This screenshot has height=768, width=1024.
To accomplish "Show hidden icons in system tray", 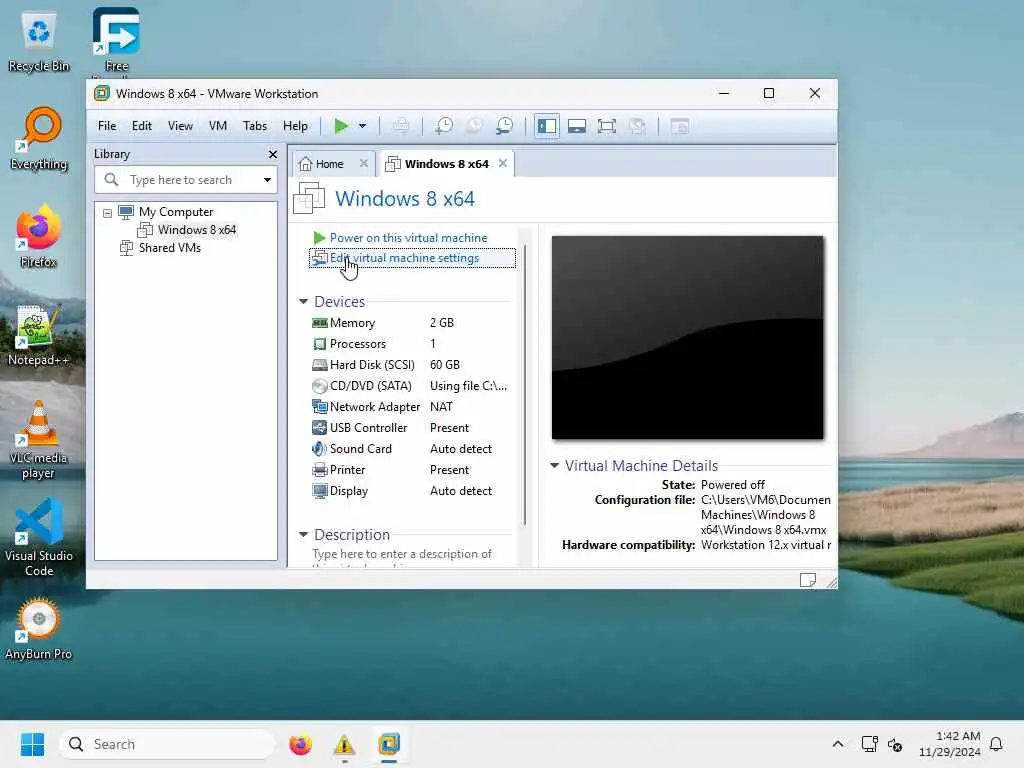I will click(838, 744).
